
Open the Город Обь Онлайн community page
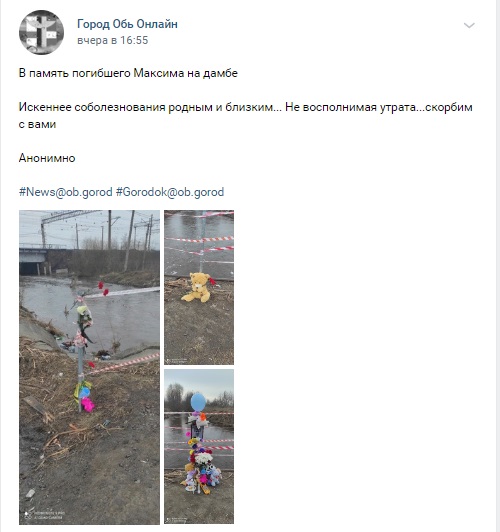[127, 24]
